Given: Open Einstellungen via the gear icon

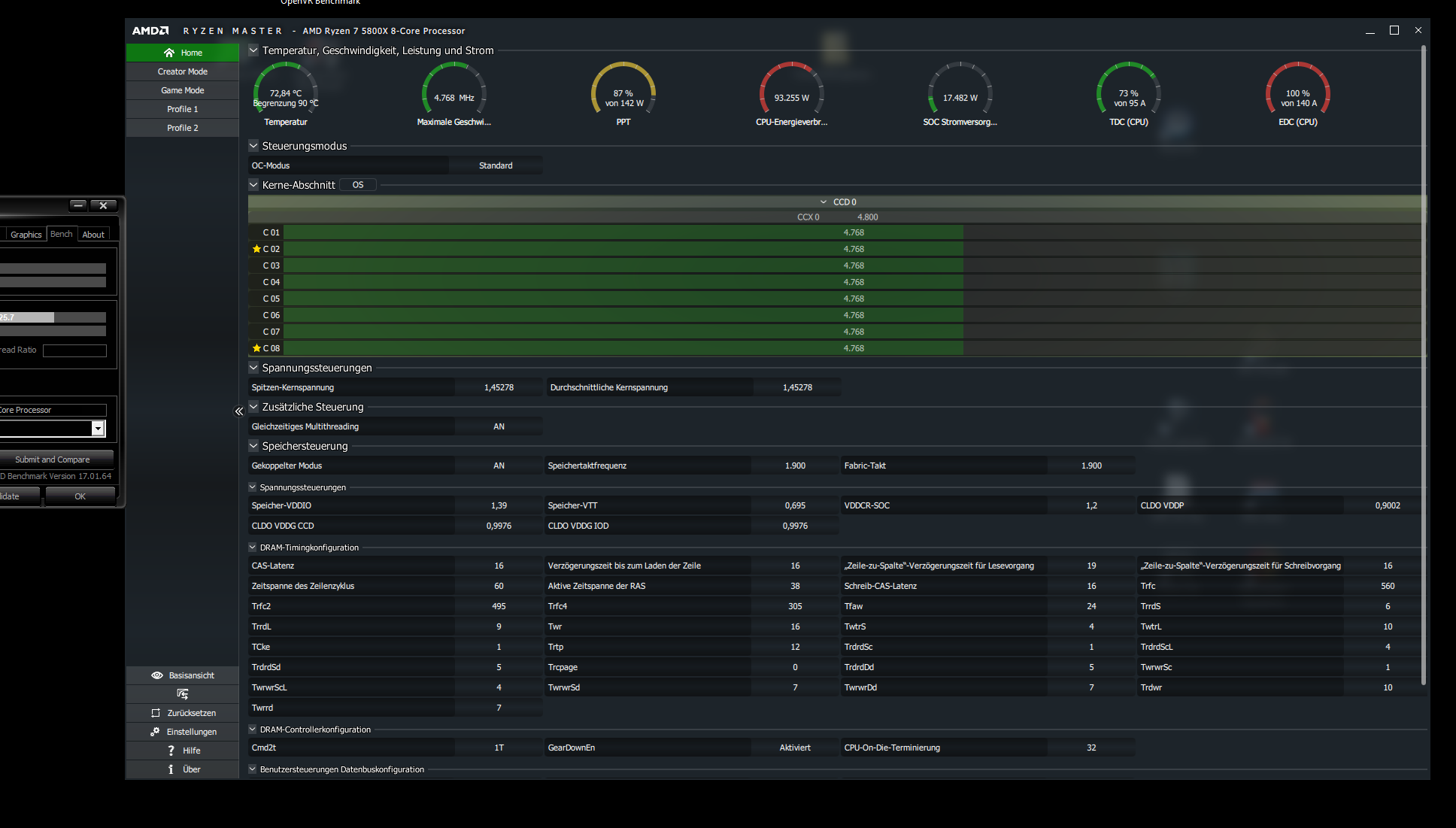Looking at the screenshot, I should click(155, 732).
